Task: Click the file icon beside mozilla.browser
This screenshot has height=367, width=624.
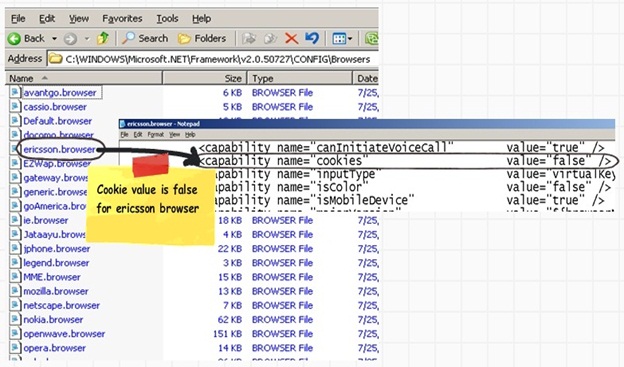Action: (x=15, y=291)
